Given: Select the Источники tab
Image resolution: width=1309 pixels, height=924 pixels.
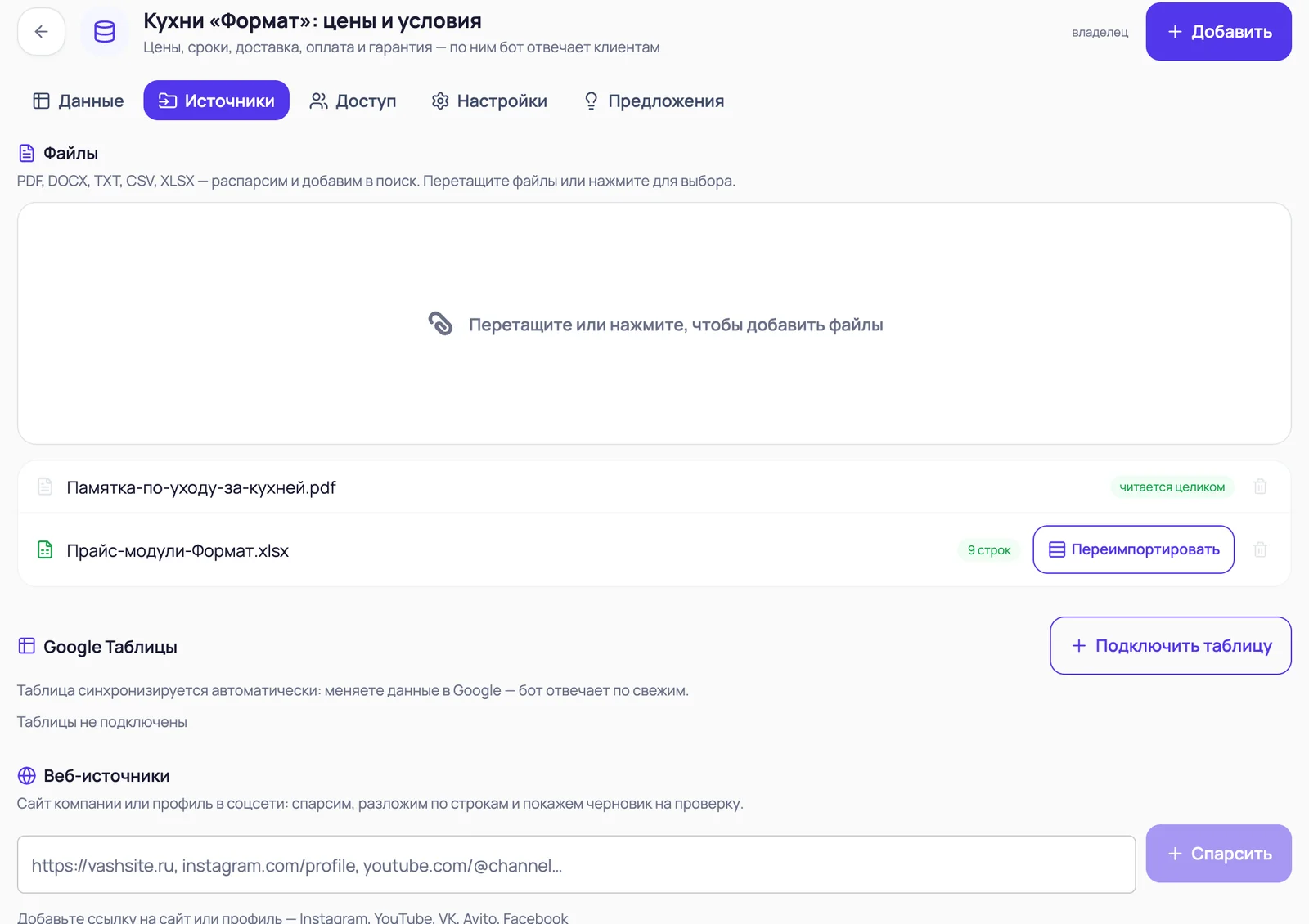Looking at the screenshot, I should 217,101.
